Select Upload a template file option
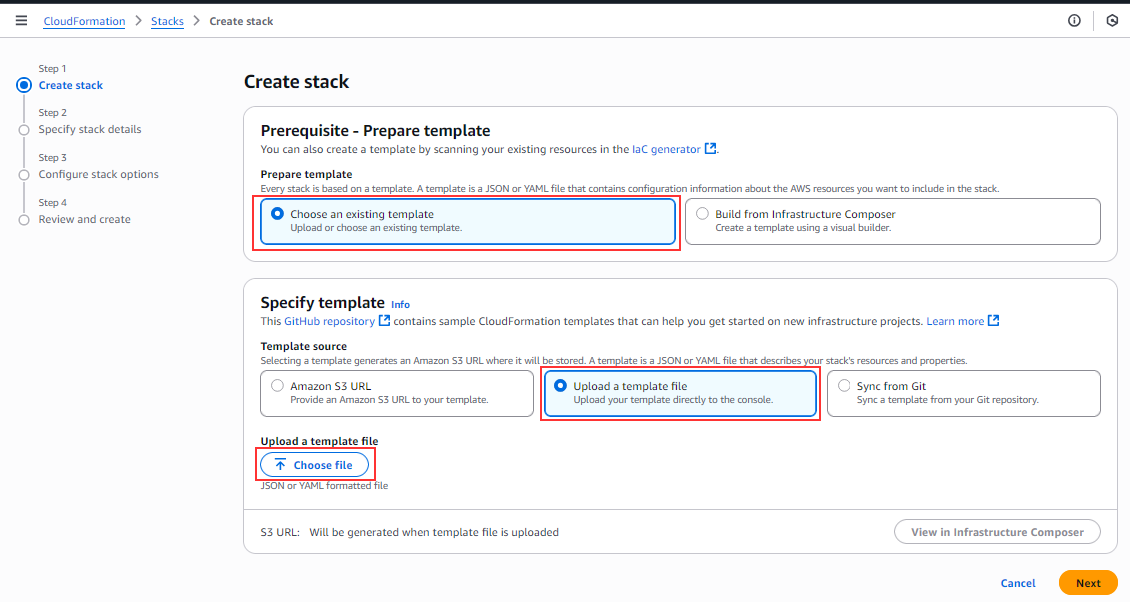 pos(680,393)
